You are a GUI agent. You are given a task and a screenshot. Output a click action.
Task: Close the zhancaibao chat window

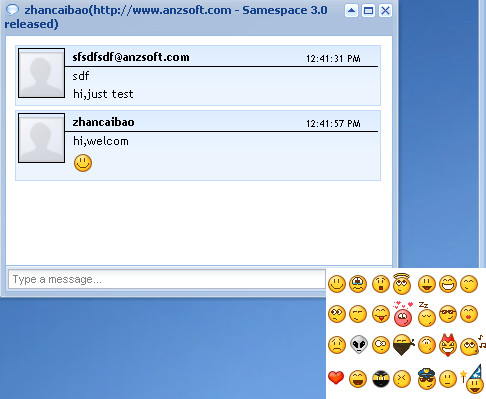[385, 11]
